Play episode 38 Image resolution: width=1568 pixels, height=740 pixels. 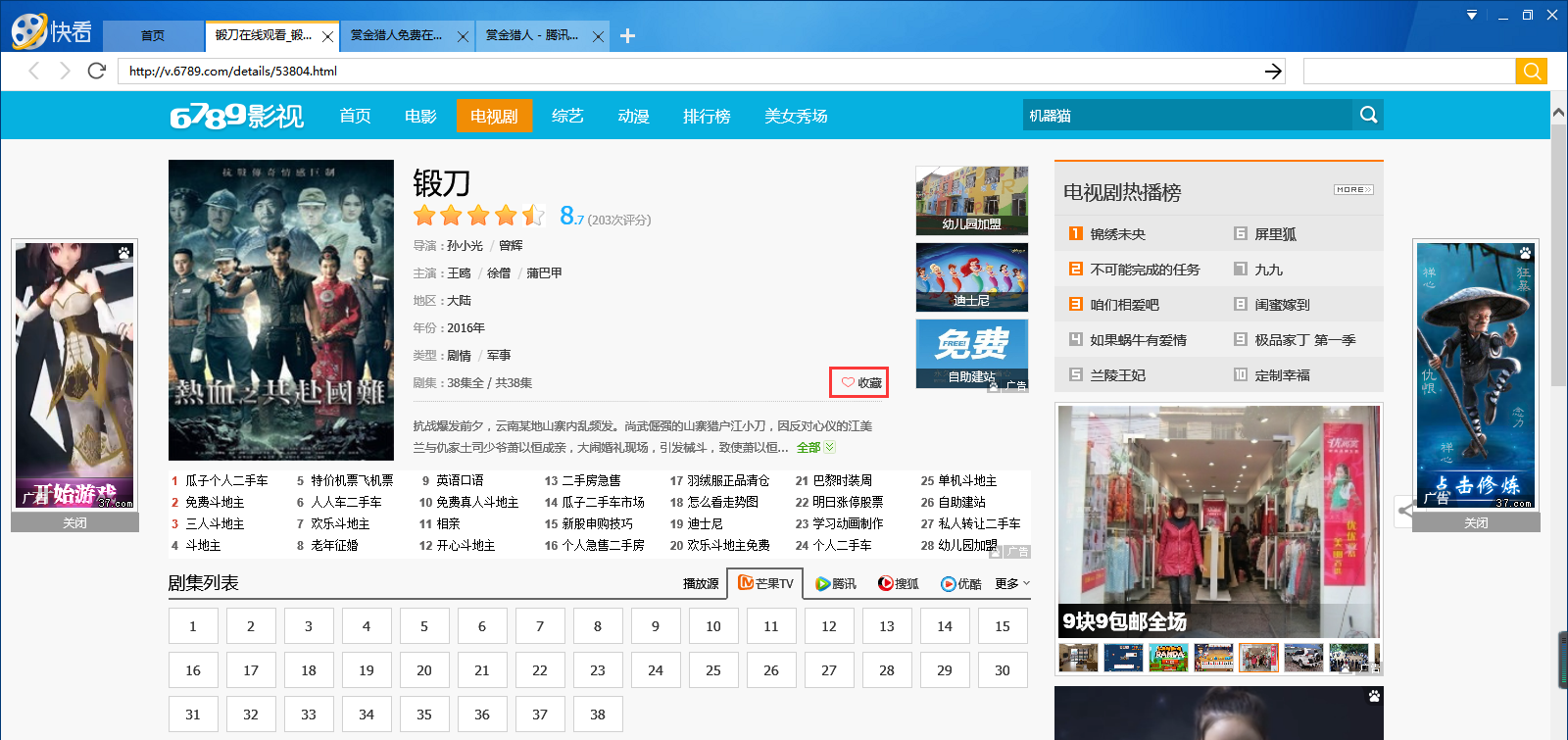coord(598,715)
